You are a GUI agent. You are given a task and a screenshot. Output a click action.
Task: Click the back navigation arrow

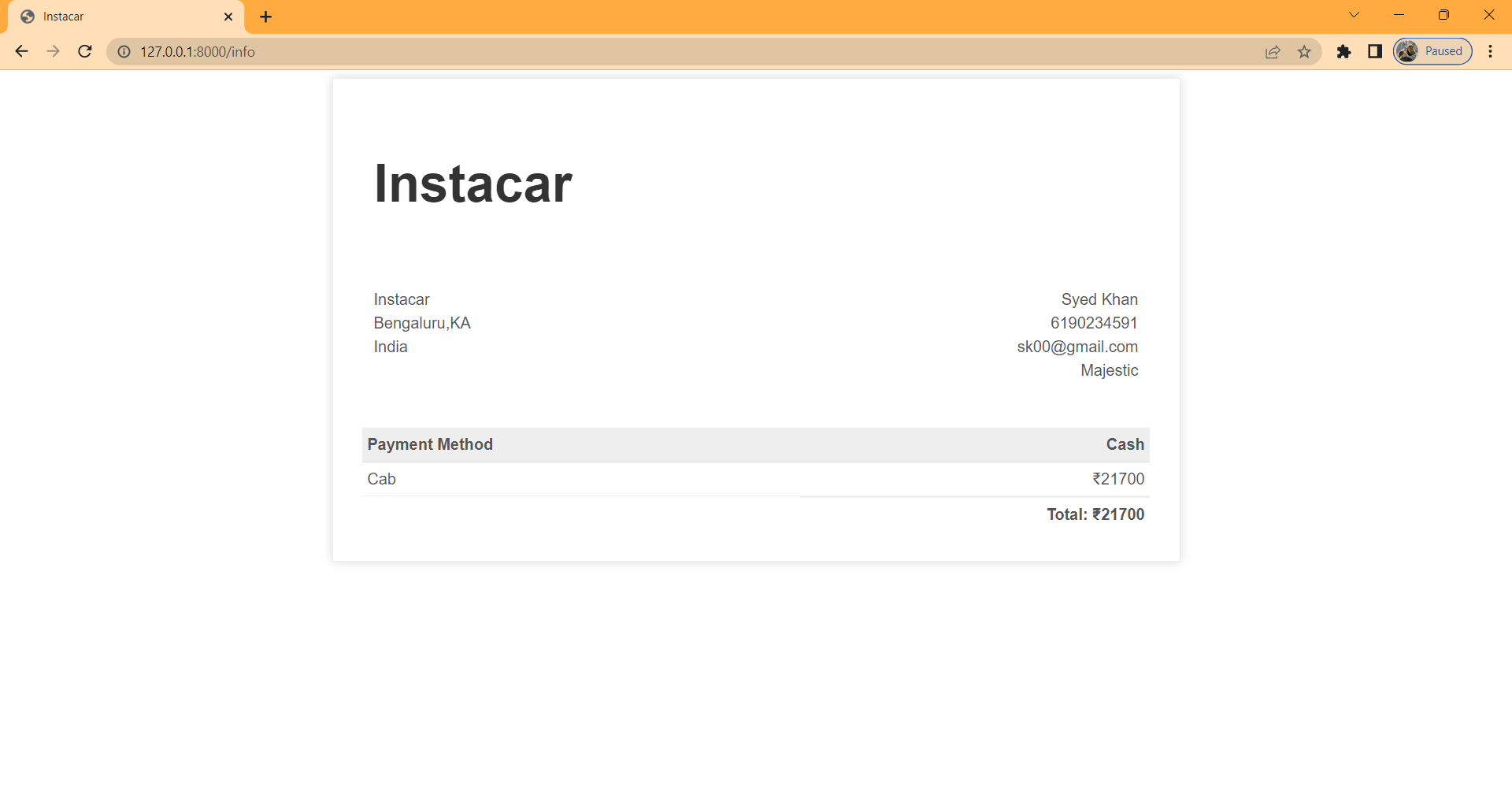(x=21, y=51)
